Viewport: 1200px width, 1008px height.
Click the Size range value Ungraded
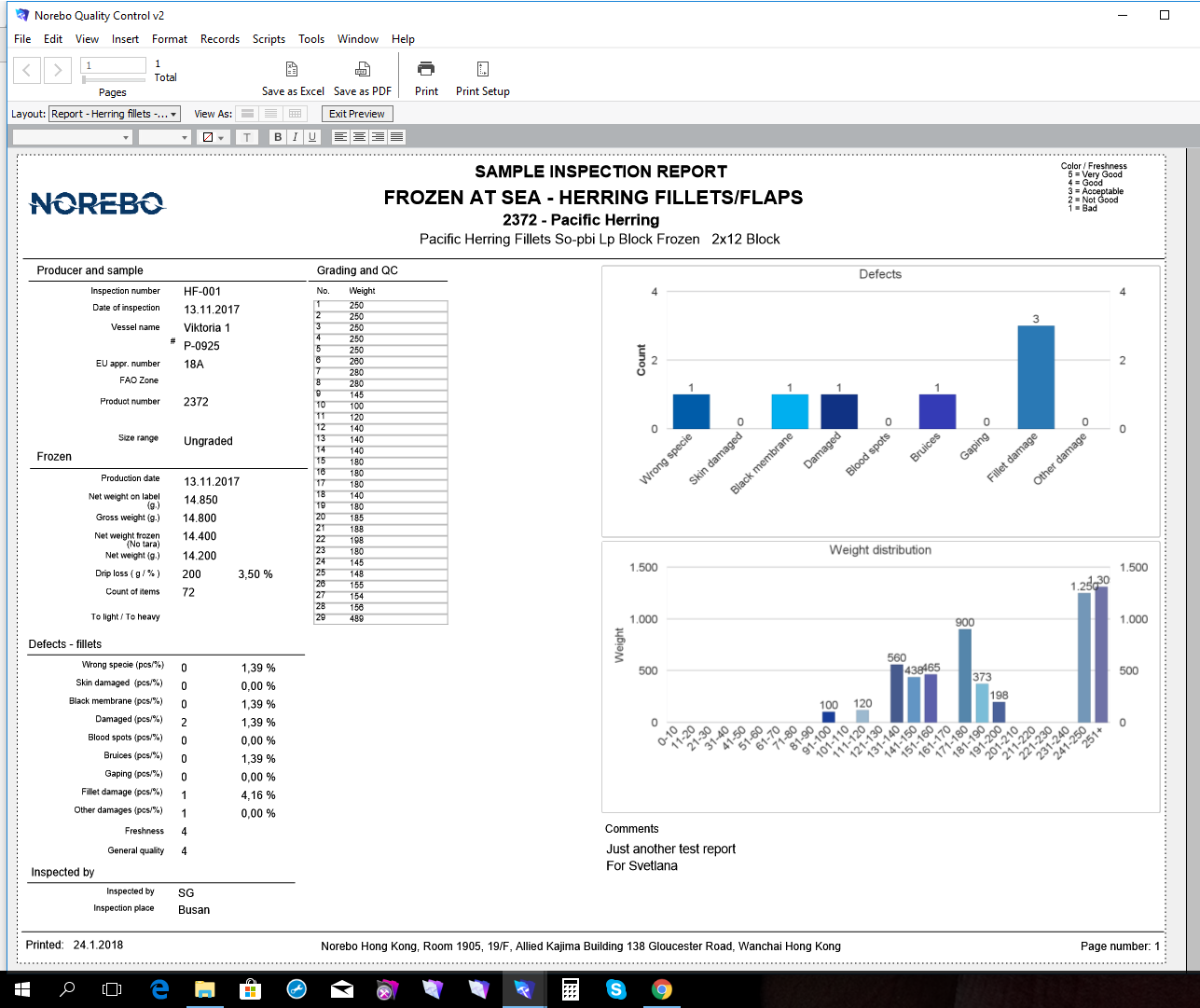tap(208, 441)
